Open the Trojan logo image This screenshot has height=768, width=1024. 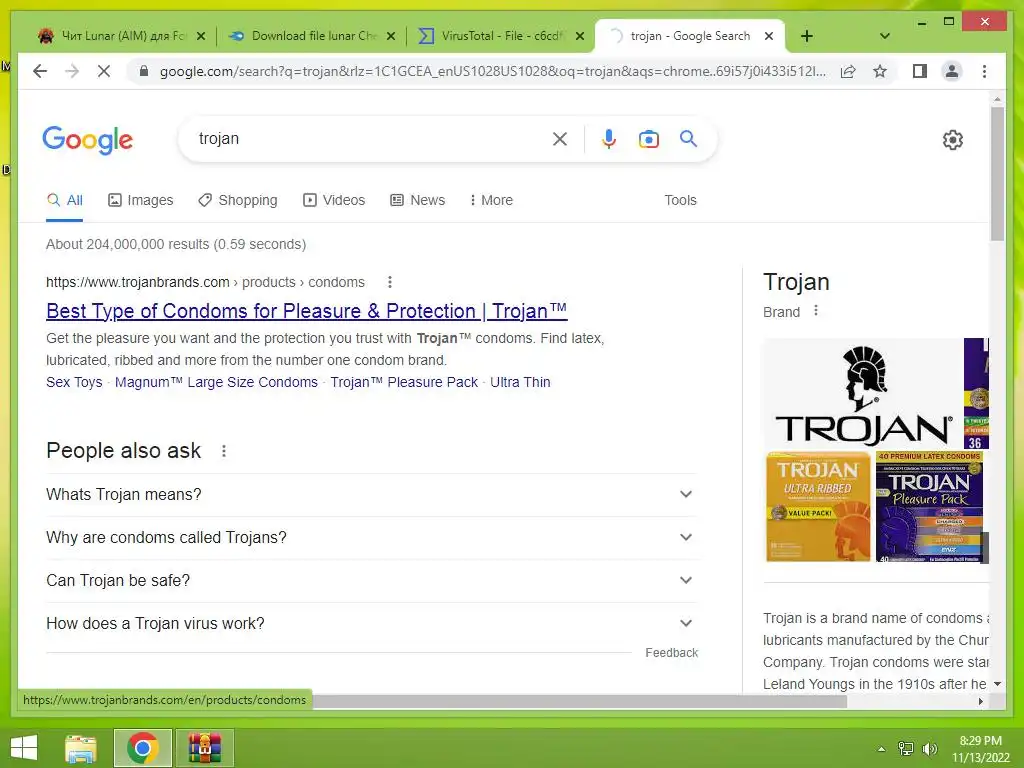pos(863,393)
